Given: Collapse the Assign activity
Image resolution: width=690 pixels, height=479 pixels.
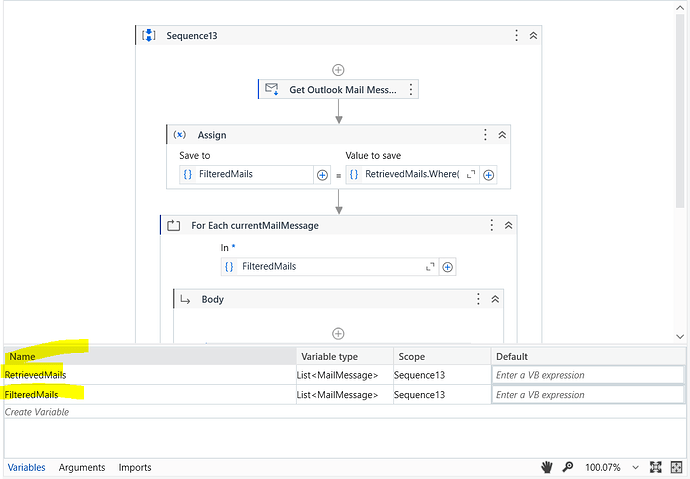Looking at the screenshot, I should (x=501, y=134).
